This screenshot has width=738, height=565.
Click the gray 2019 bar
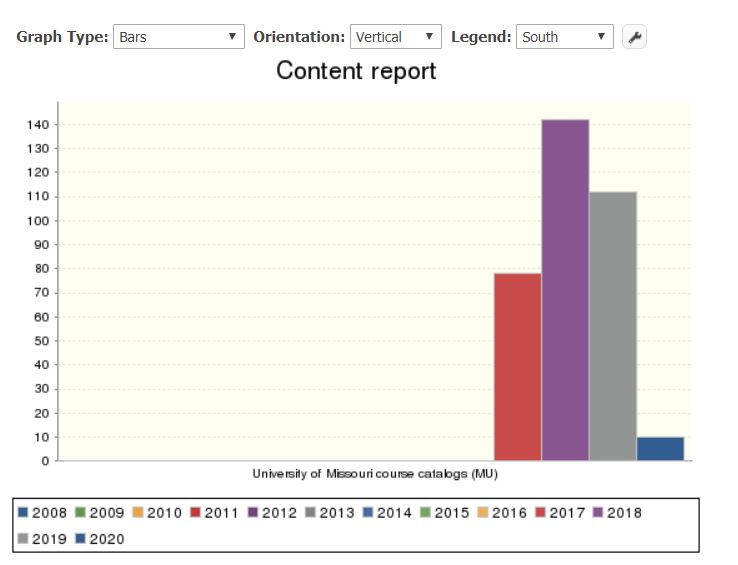click(612, 325)
